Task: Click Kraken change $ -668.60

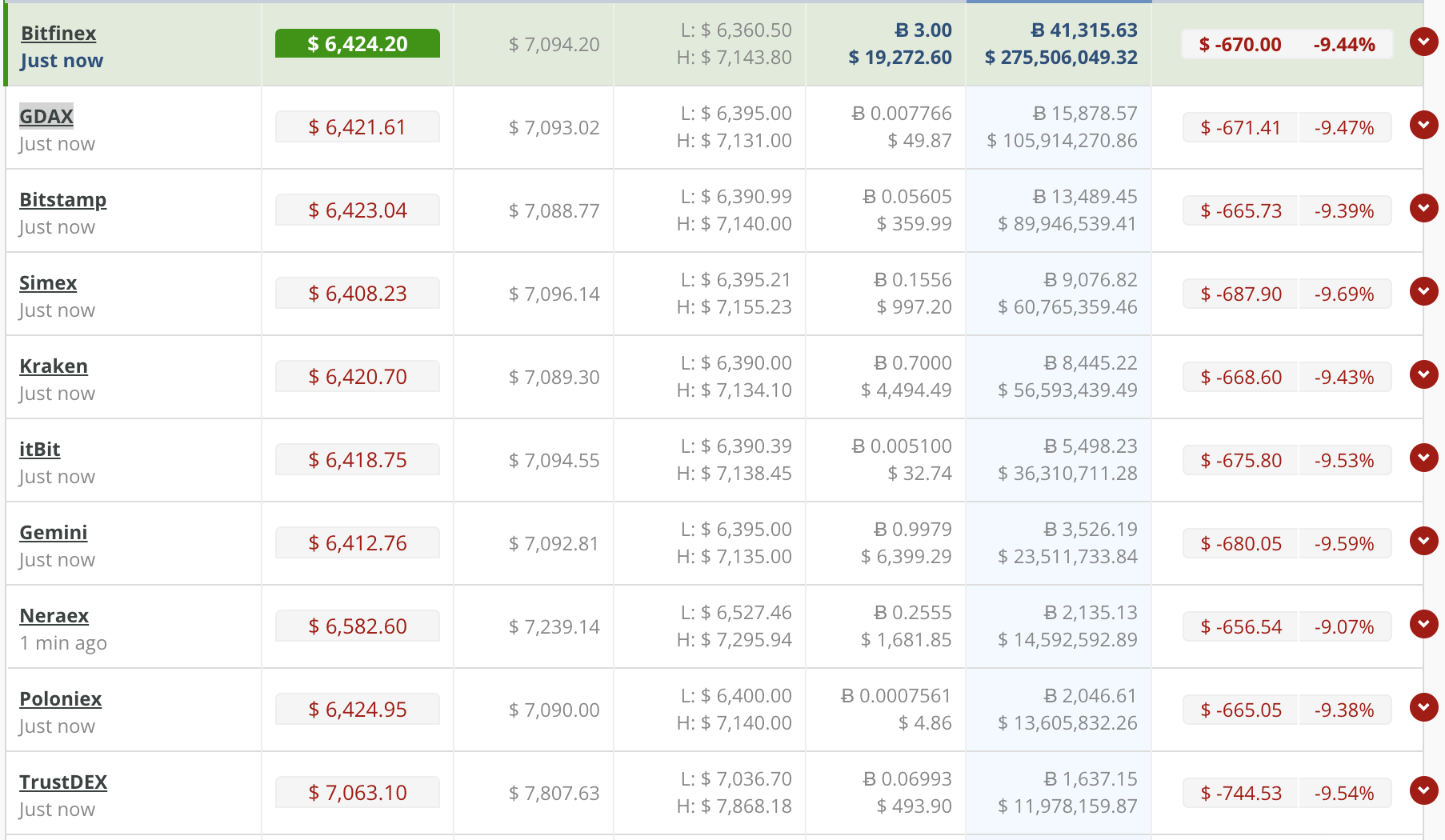Action: [1240, 378]
